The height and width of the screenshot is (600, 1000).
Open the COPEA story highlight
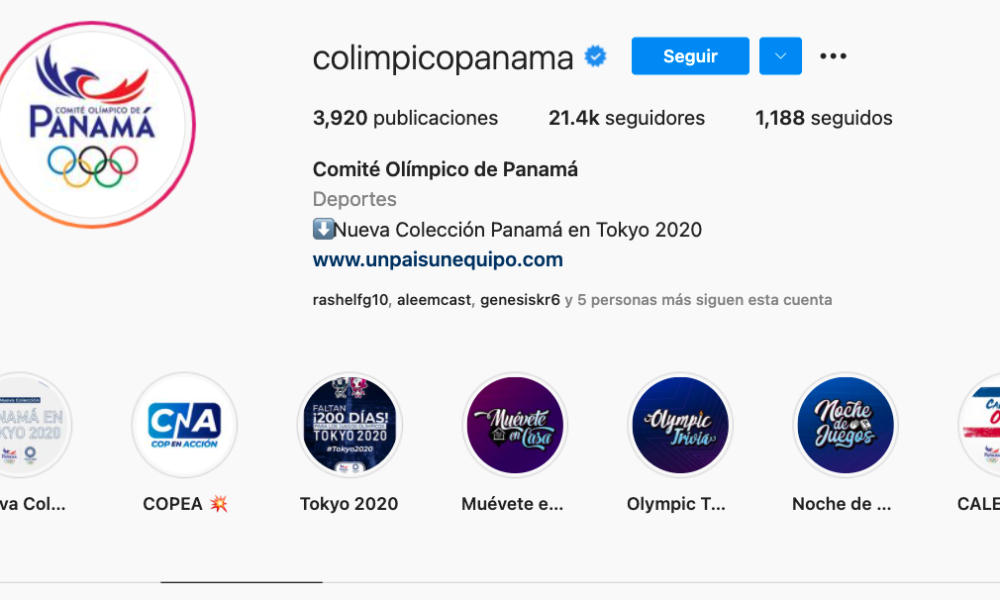[x=184, y=425]
